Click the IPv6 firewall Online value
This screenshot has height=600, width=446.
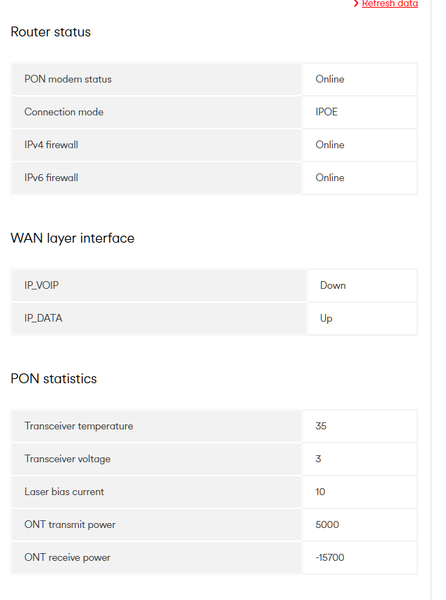point(330,178)
